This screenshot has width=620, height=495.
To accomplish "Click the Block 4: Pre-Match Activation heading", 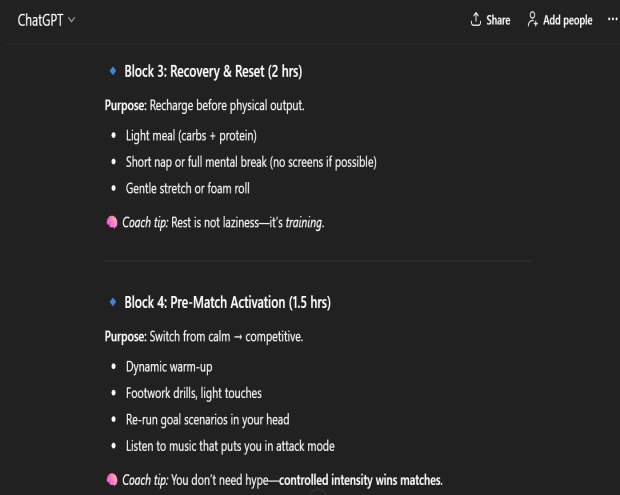I will (227, 302).
